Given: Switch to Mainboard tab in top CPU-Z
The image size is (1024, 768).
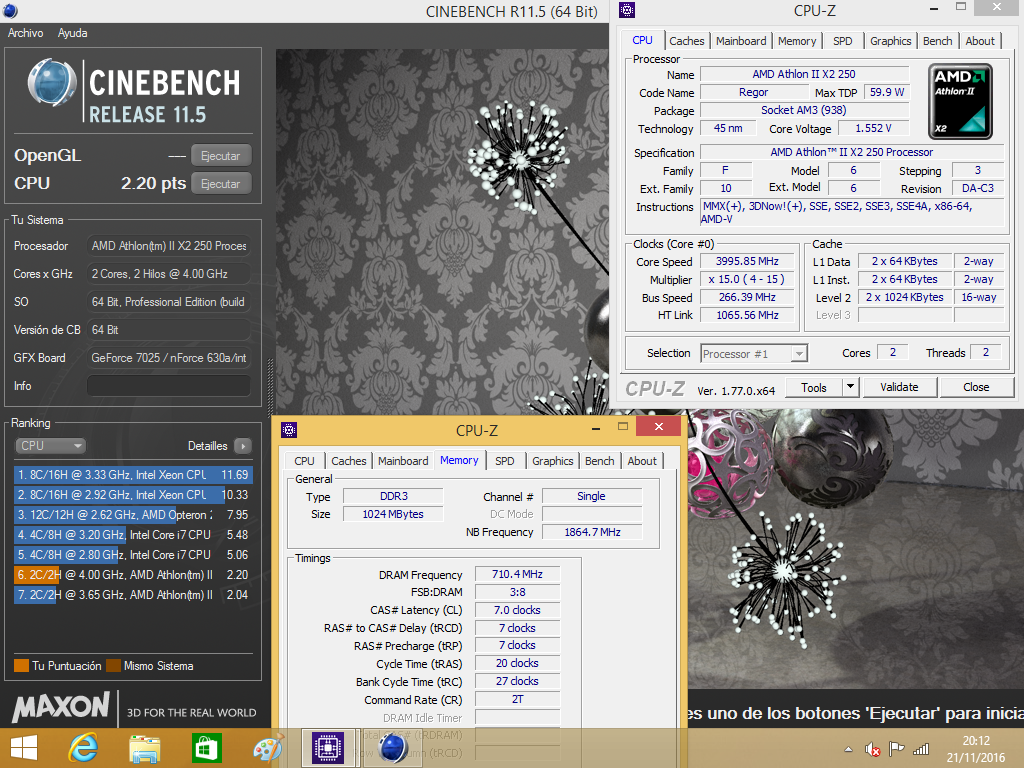Looking at the screenshot, I should pyautogui.click(x=741, y=40).
